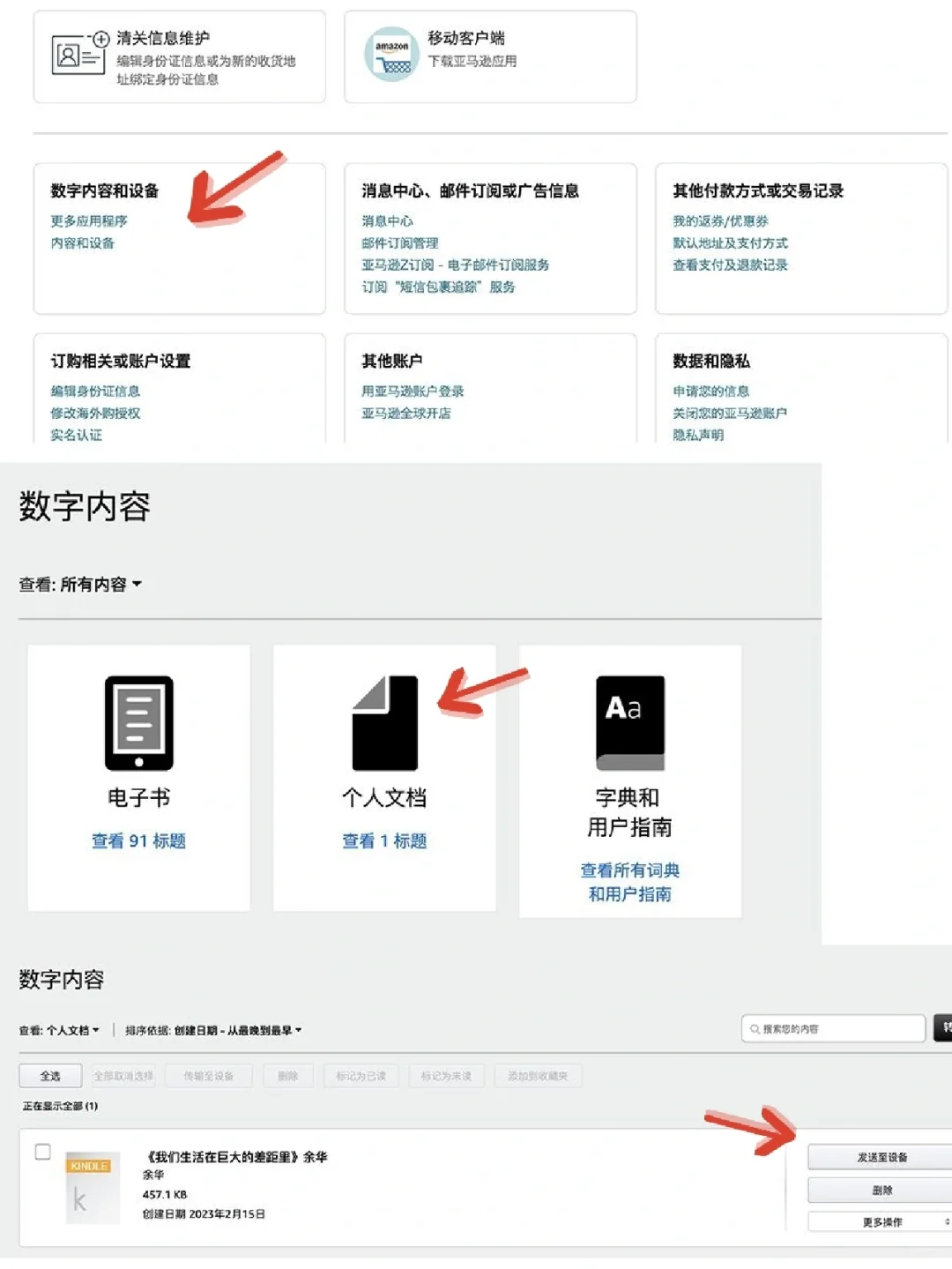Image resolution: width=952 pixels, height=1269 pixels.
Task: Open 邮件订阅管理 link
Action: (x=399, y=243)
